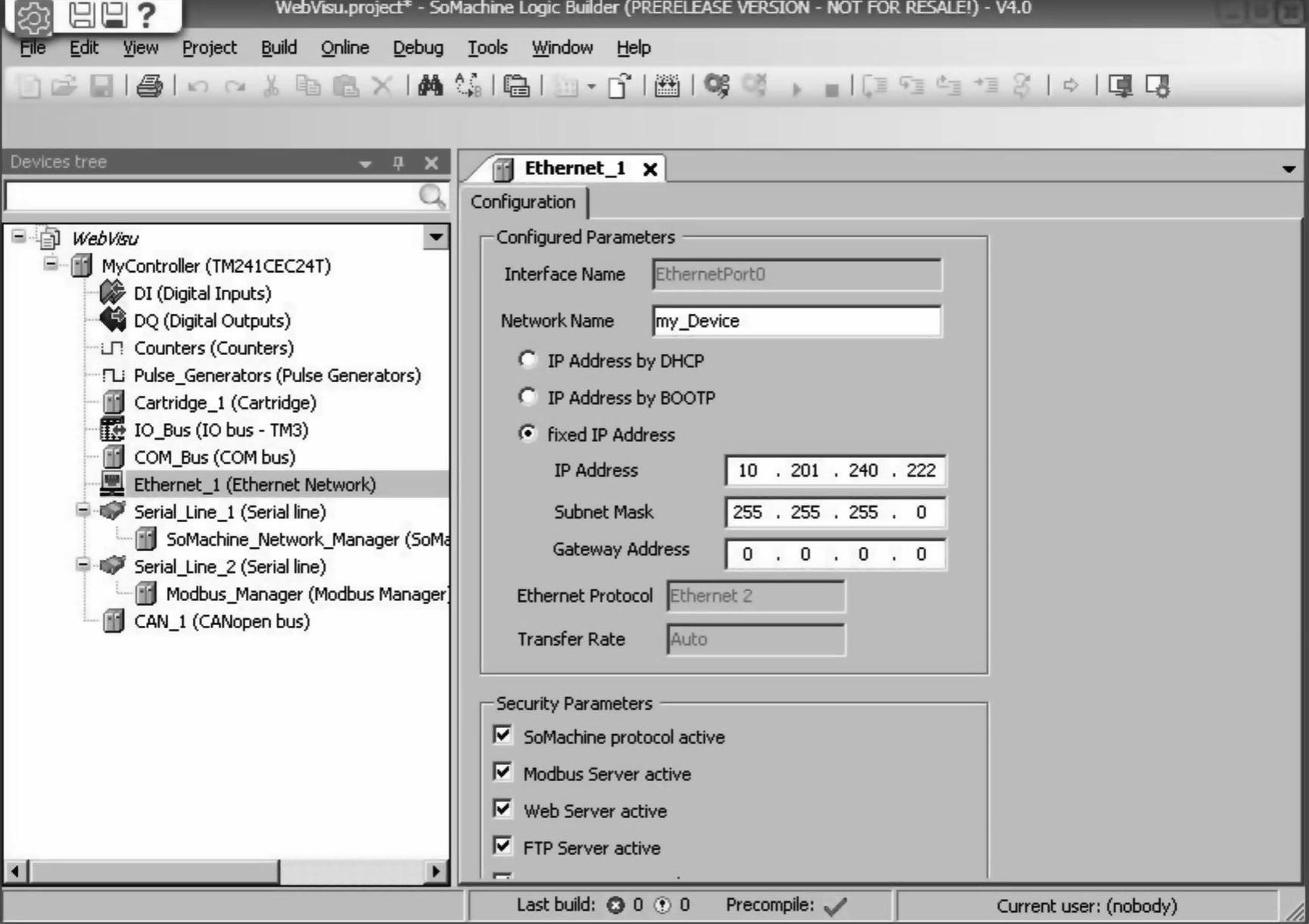Click the Undo arrow icon
This screenshot has width=1309, height=924.
pos(197,87)
